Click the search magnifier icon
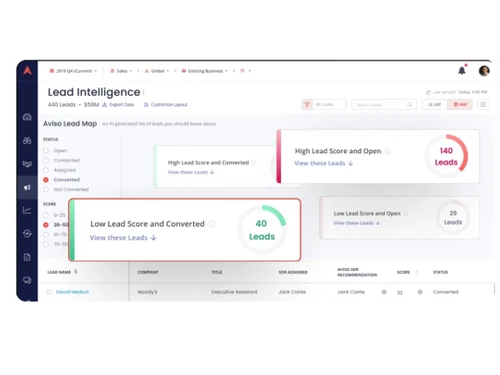The height and width of the screenshot is (375, 500). click(x=409, y=105)
